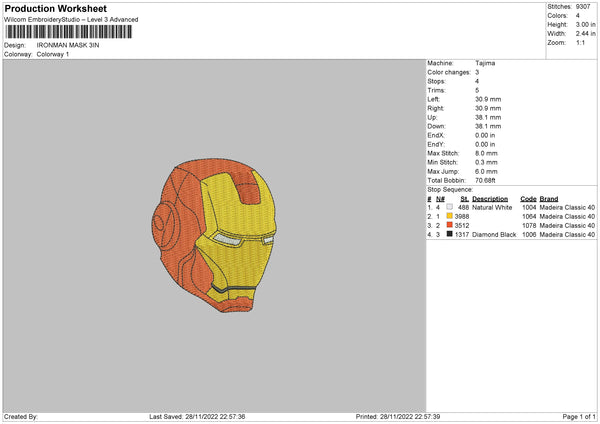This screenshot has width=600, height=424.
Task: Click the 'Stop Sequence:' heading
Action: point(450,190)
